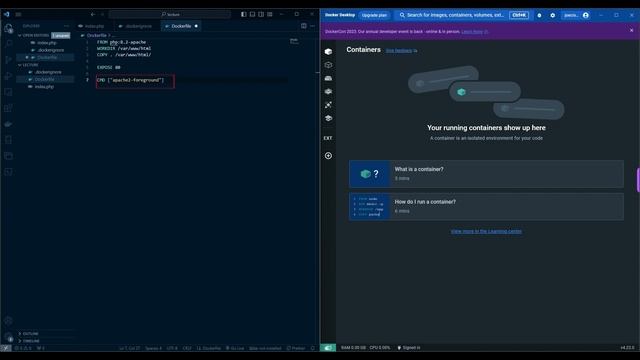Click the editor minimap preview

click(294, 41)
